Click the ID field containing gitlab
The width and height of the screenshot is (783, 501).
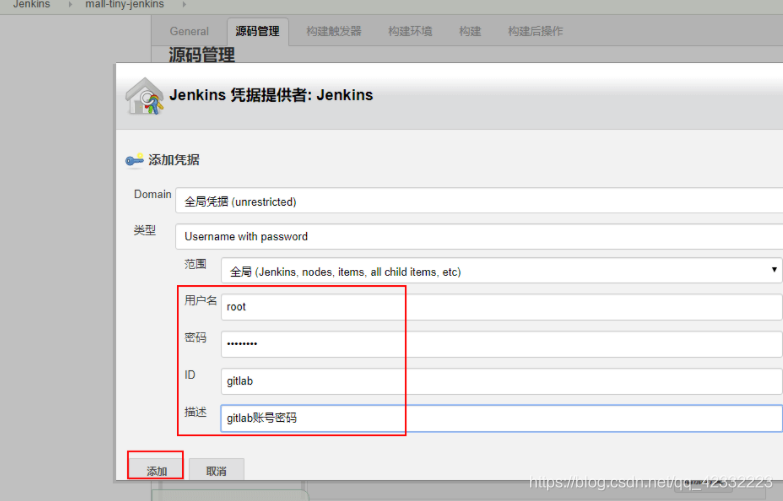pos(501,381)
